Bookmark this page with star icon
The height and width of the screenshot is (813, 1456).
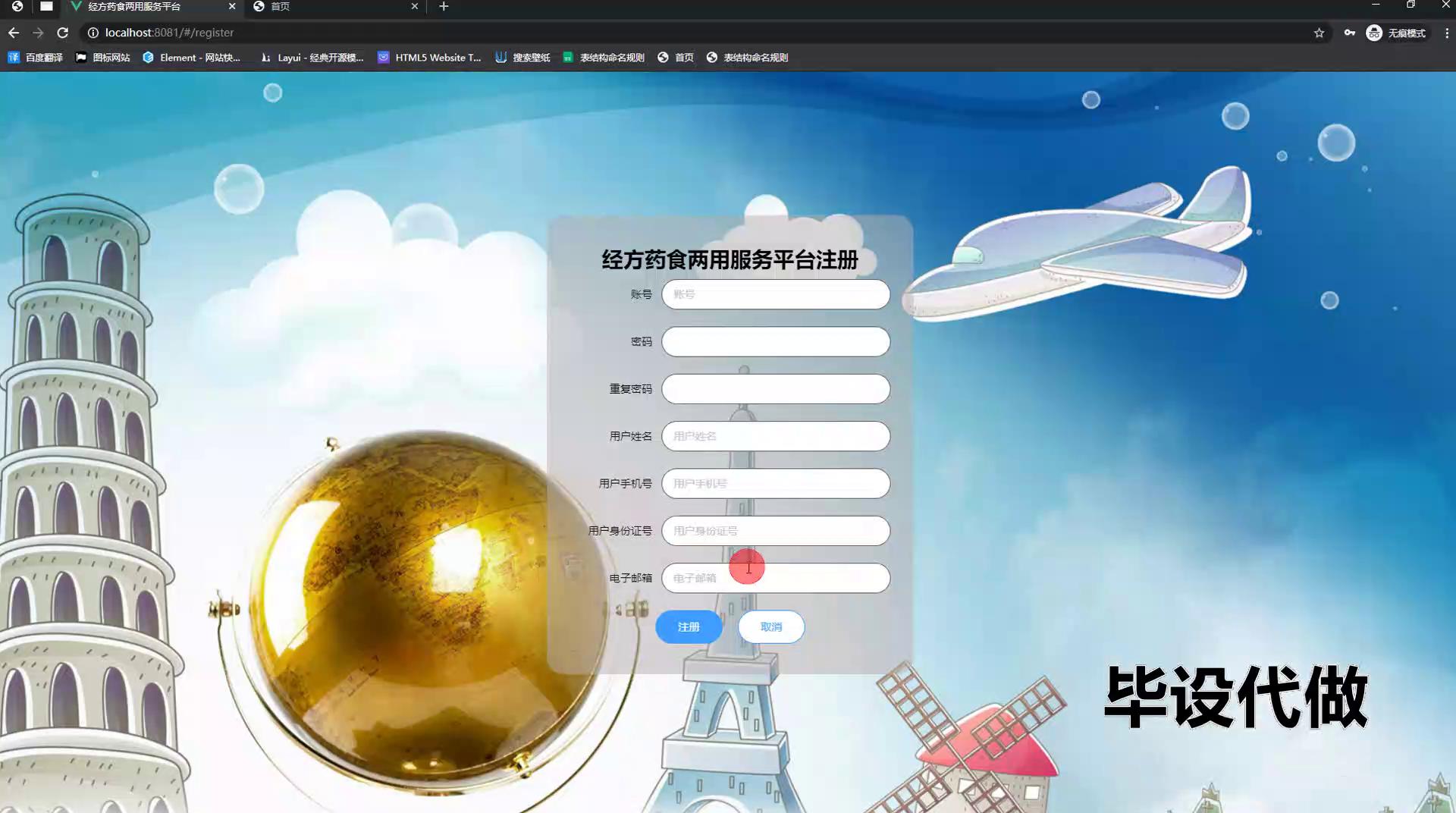(1319, 33)
